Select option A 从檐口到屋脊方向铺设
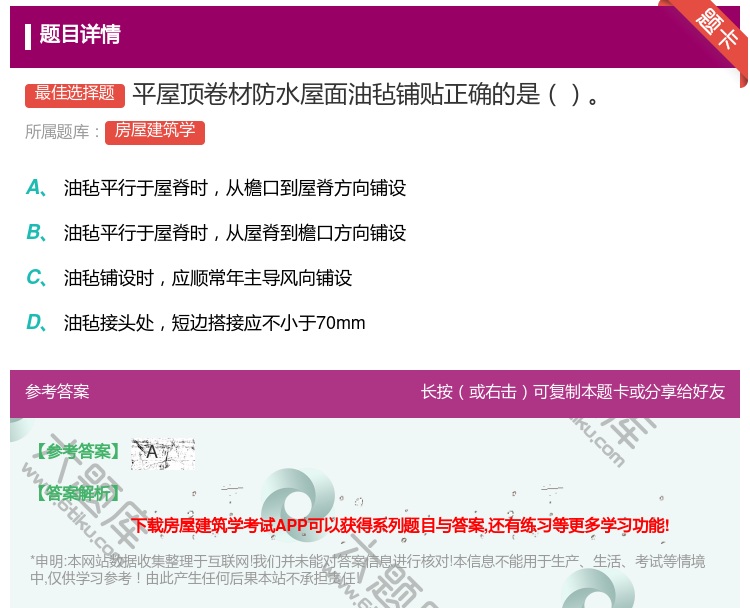Viewport: 750px width, 608px height. point(216,188)
